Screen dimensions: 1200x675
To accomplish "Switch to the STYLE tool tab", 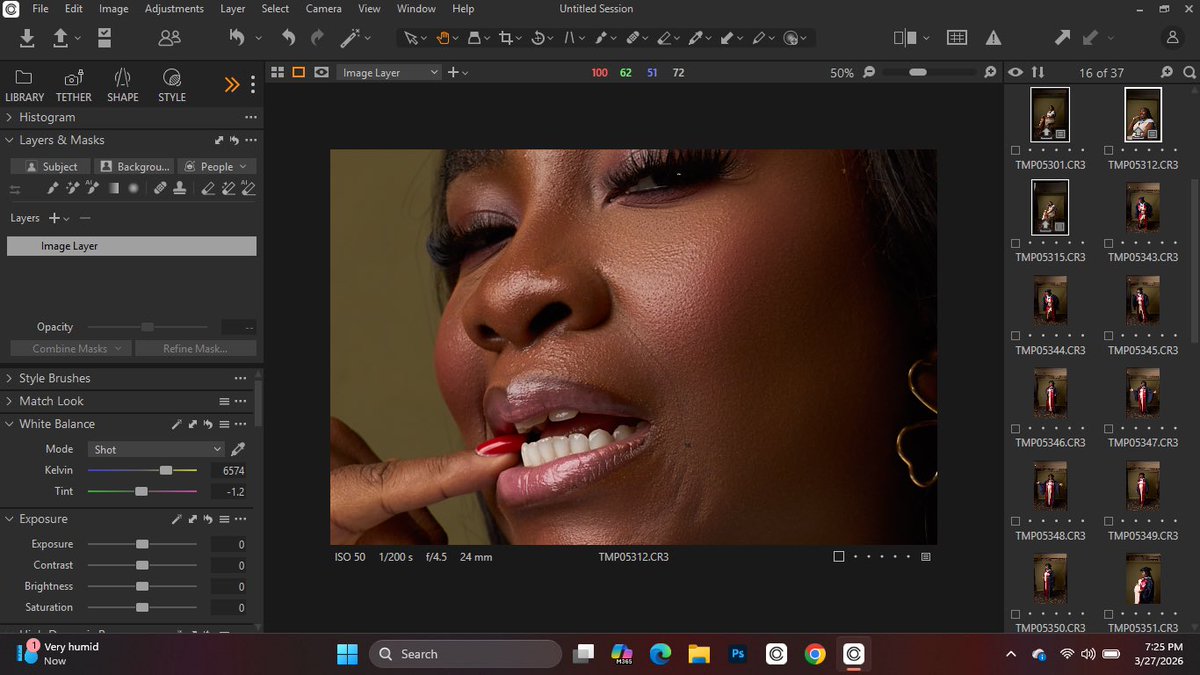I will (x=172, y=86).
